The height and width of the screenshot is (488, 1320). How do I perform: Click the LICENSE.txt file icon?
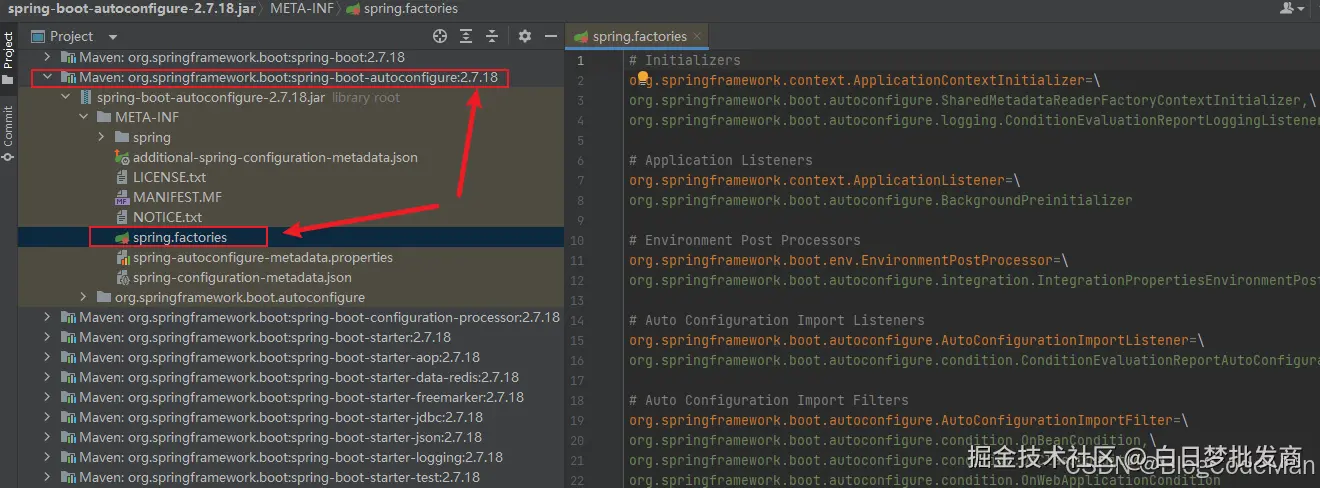122,178
